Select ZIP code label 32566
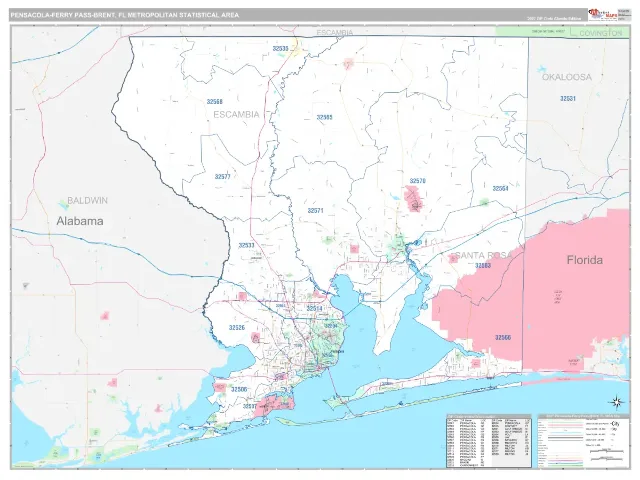This screenshot has width=640, height=480. tap(503, 338)
